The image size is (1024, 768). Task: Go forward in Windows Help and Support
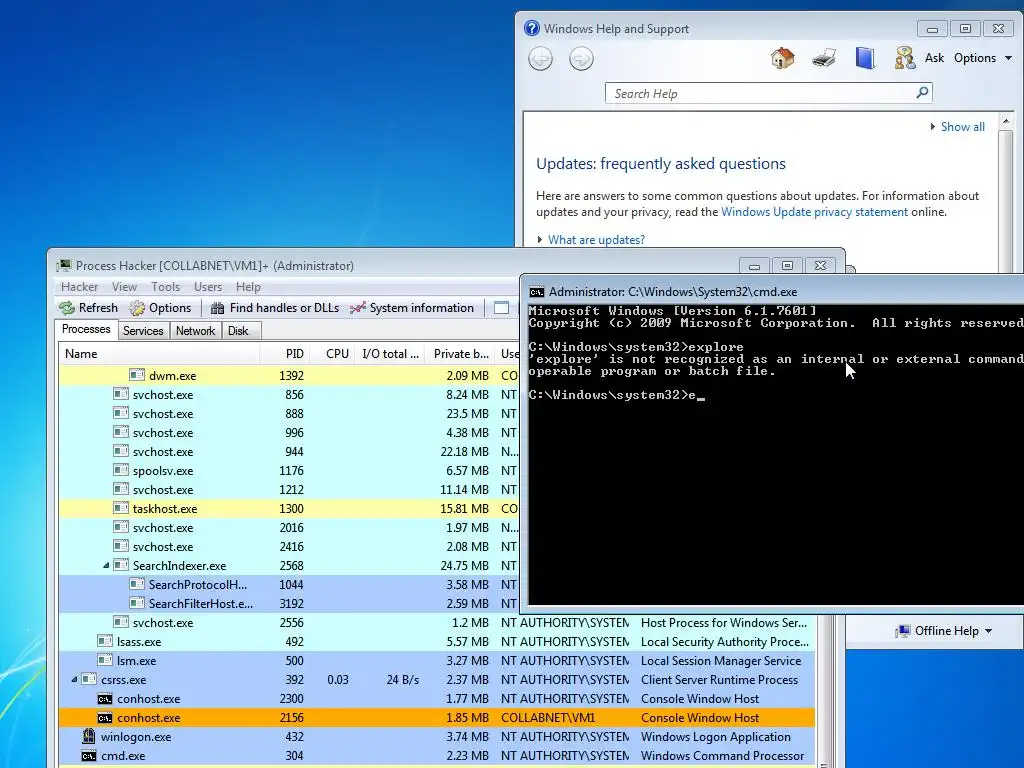click(581, 59)
